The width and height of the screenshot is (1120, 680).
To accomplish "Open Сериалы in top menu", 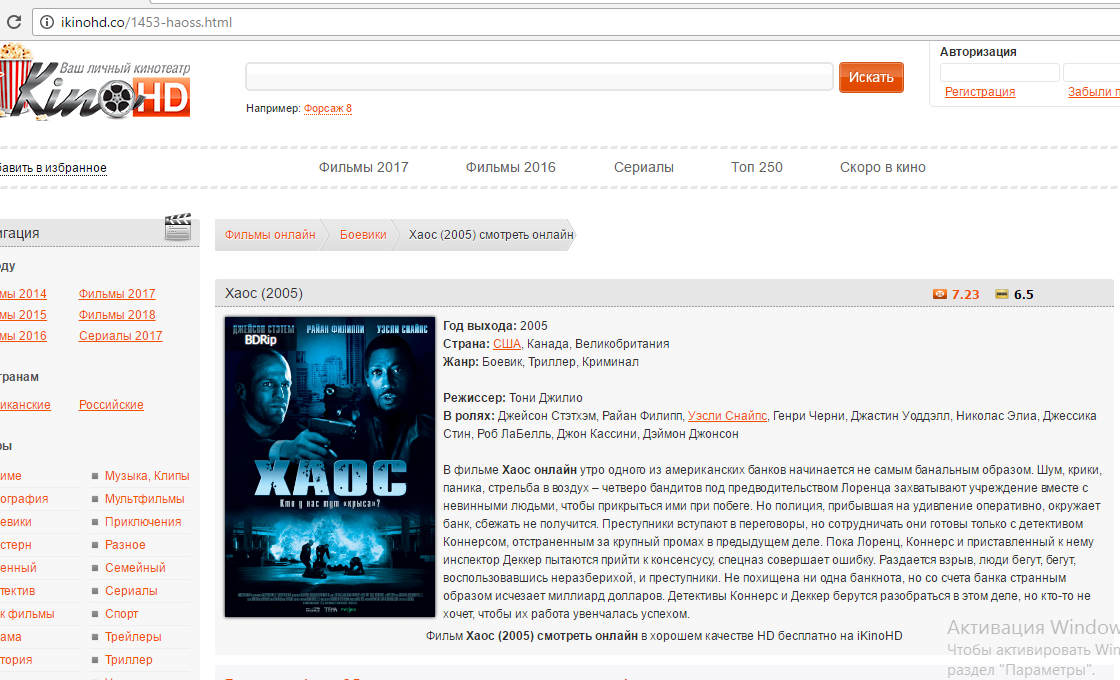I will tap(644, 167).
